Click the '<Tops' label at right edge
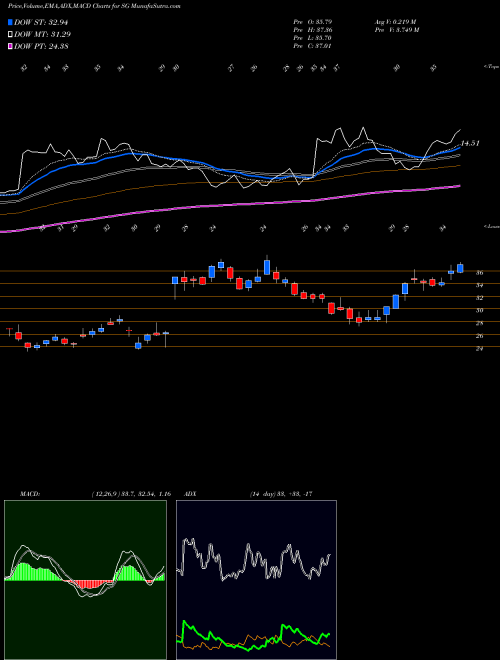This screenshot has height=660, width=500. 491,67
